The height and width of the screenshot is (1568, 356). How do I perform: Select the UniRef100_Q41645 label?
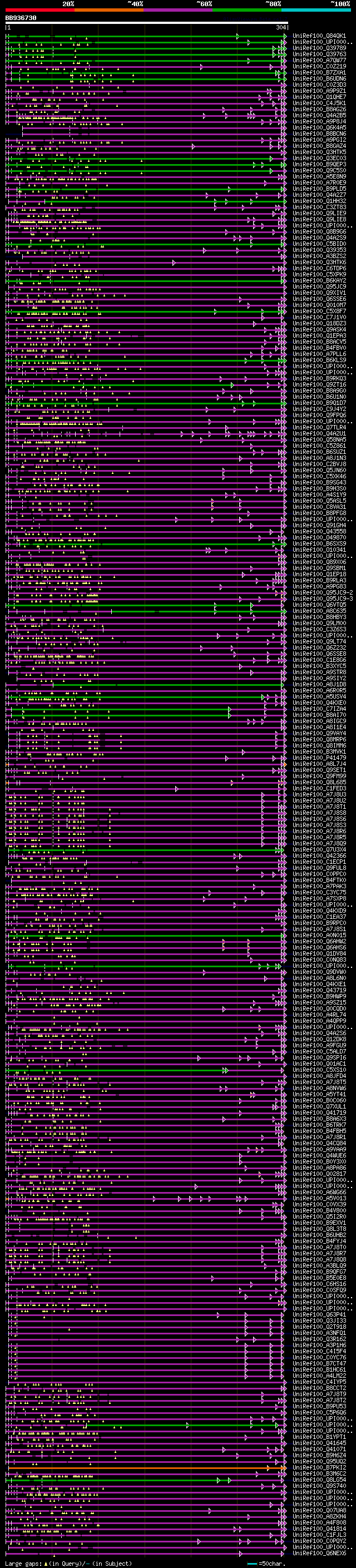pyautogui.click(x=319, y=1443)
